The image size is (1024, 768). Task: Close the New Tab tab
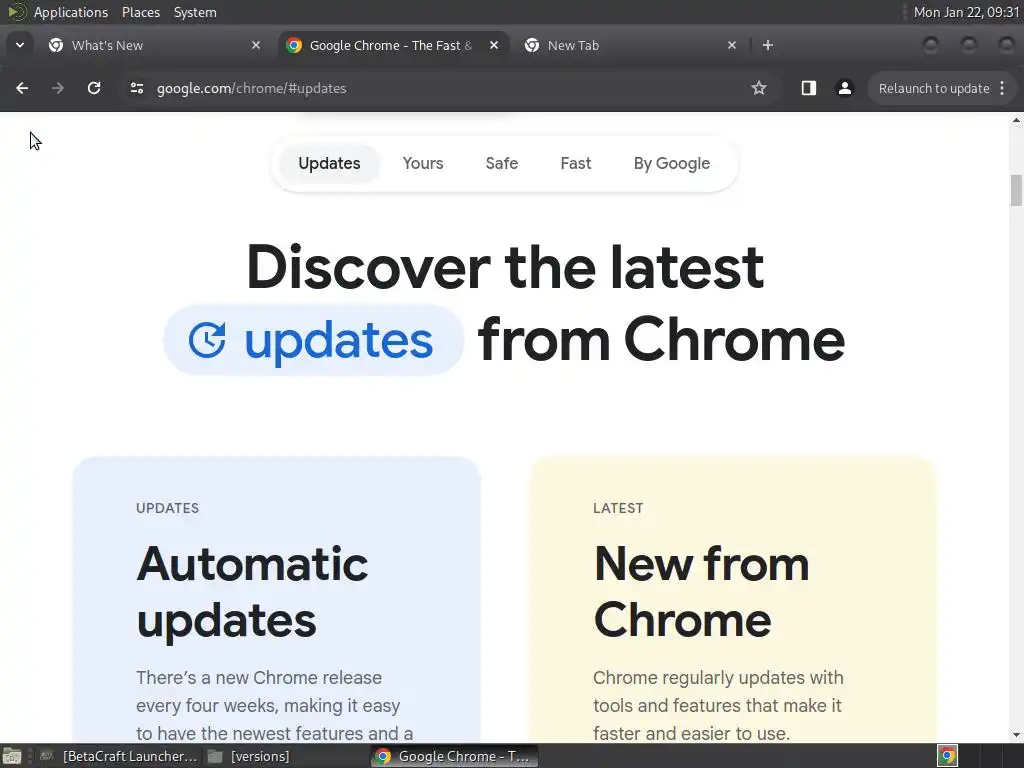(732, 45)
